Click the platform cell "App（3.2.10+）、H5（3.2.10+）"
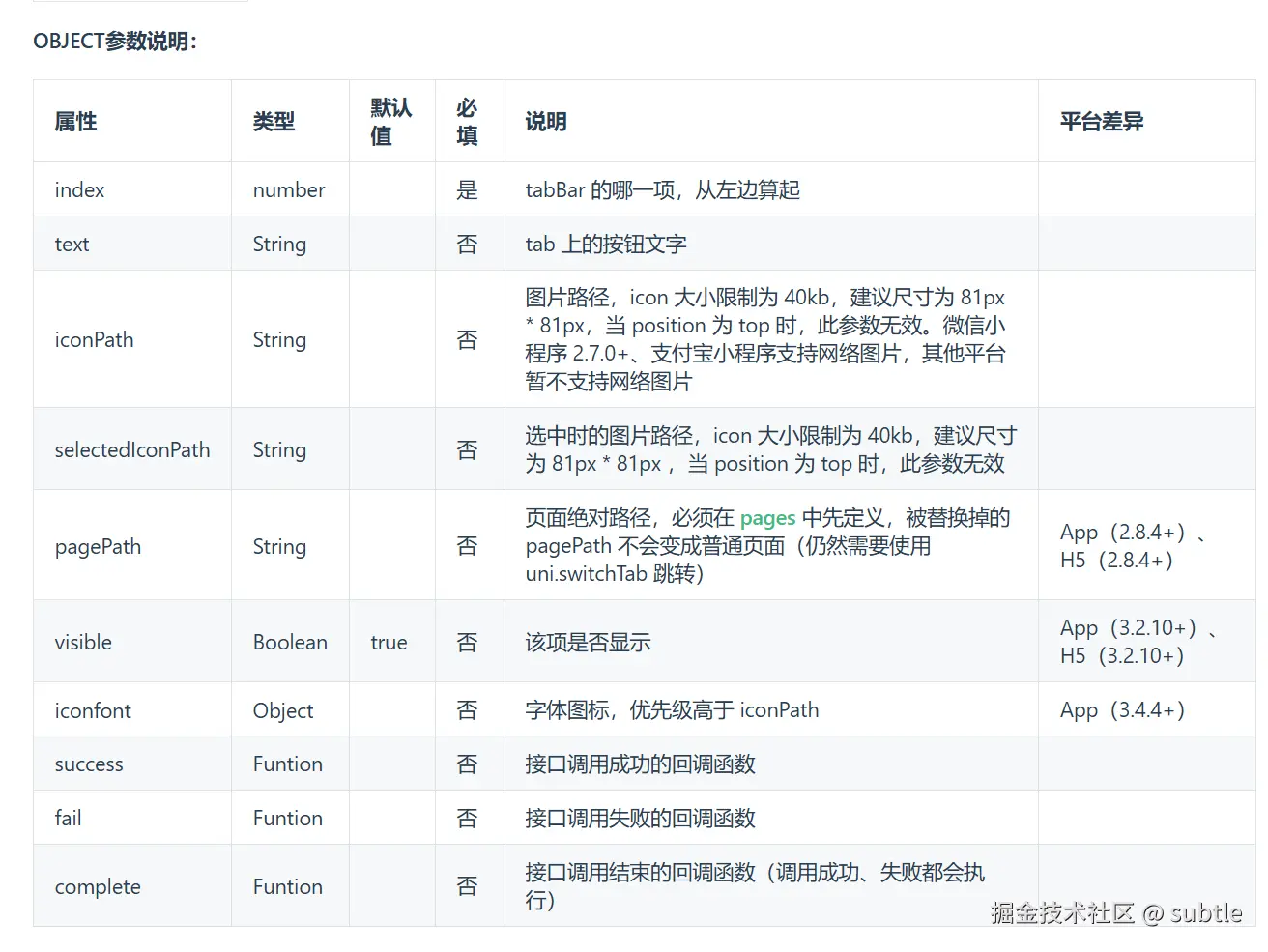This screenshot has width=1268, height=952. [x=1138, y=643]
